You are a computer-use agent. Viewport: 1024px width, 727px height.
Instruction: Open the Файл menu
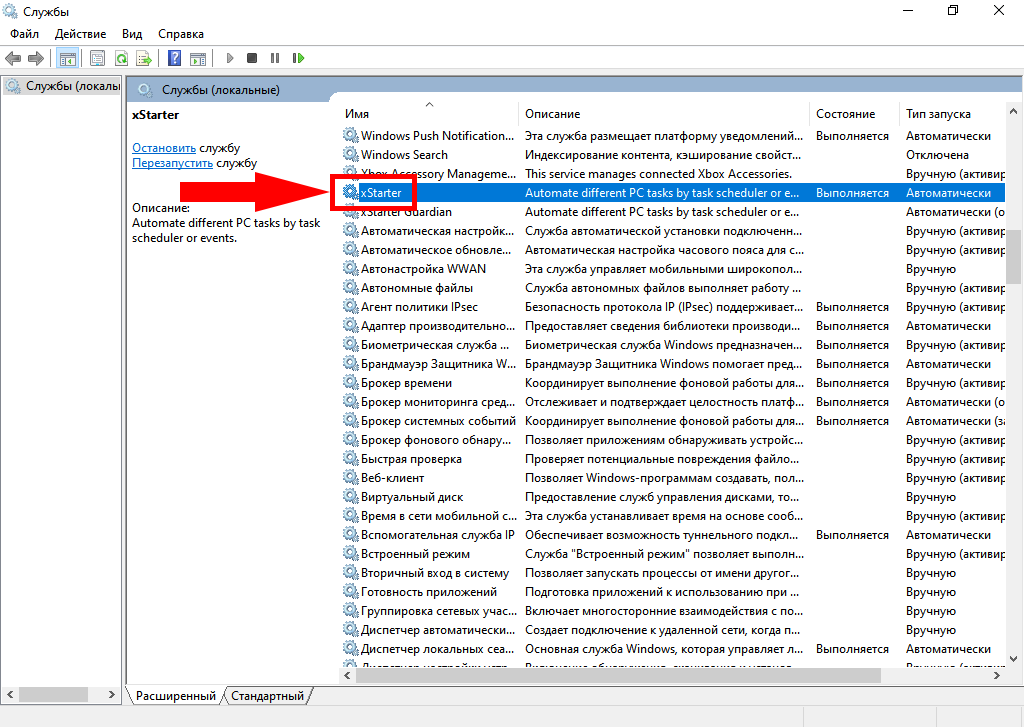click(25, 34)
